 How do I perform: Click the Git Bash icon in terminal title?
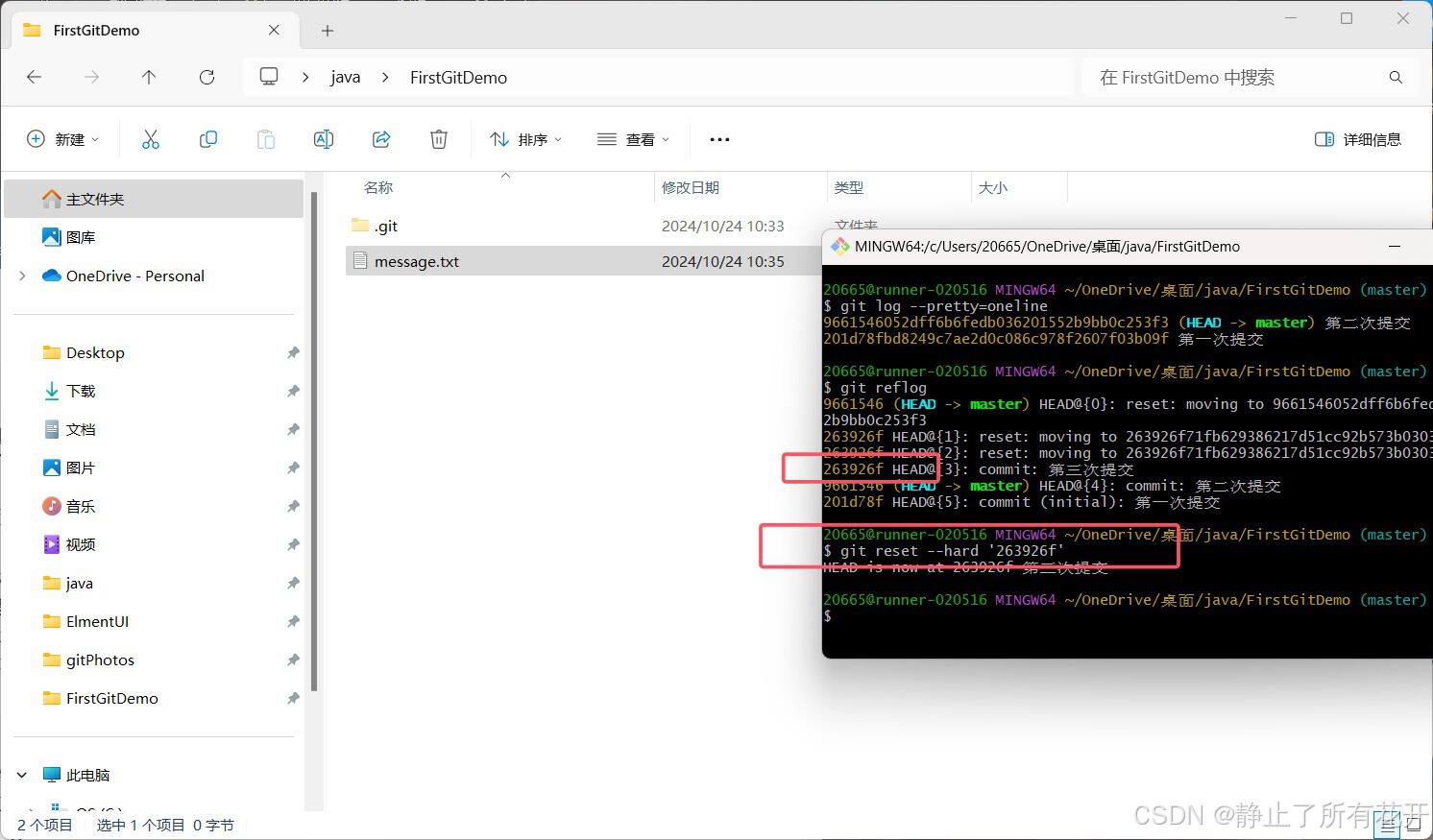pos(839,246)
